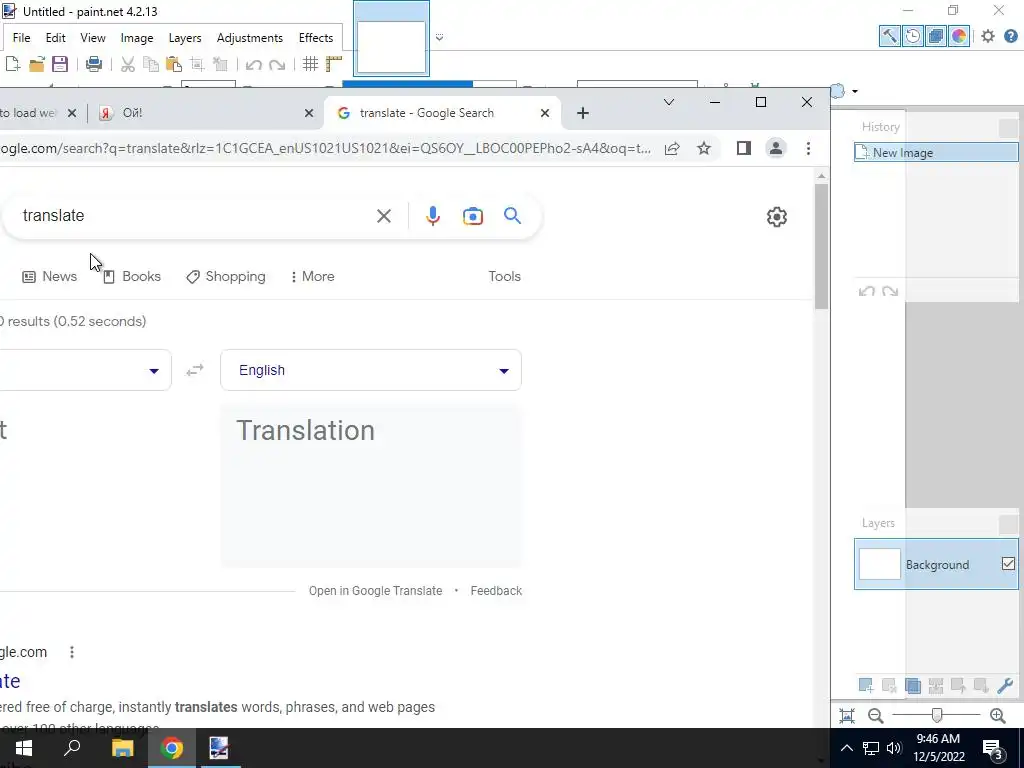Viewport: 1024px width, 768px height.
Task: Save the image with the floppy disk icon
Action: pos(60,64)
